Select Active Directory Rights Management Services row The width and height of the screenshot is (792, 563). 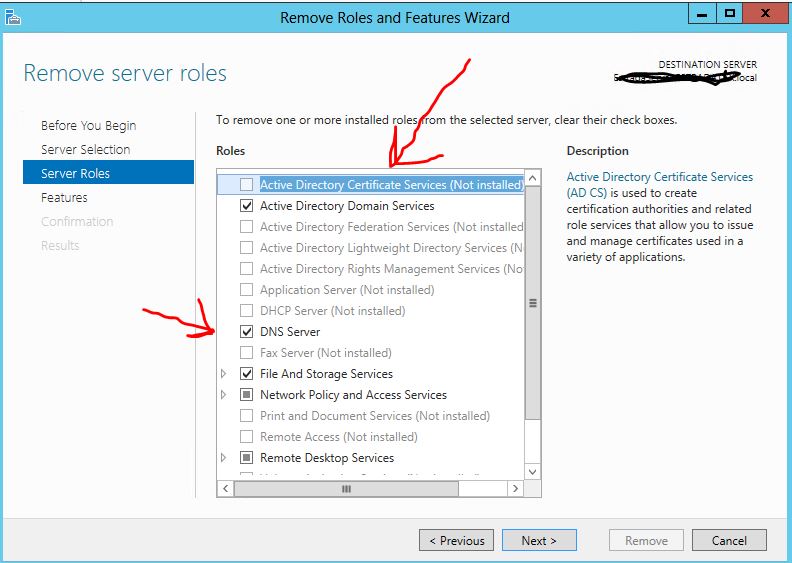click(x=391, y=269)
